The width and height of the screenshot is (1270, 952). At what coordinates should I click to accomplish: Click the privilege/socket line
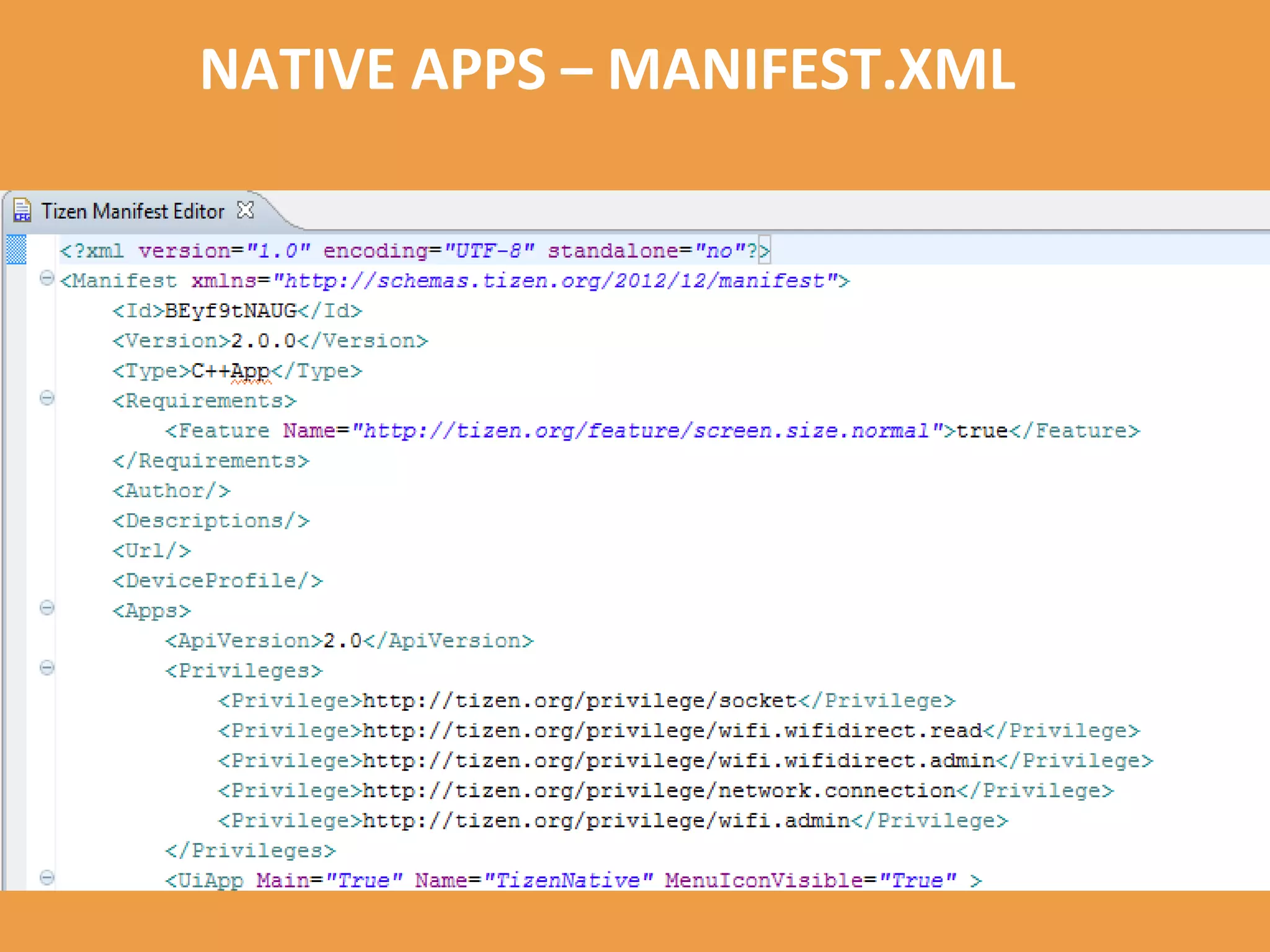pos(587,700)
